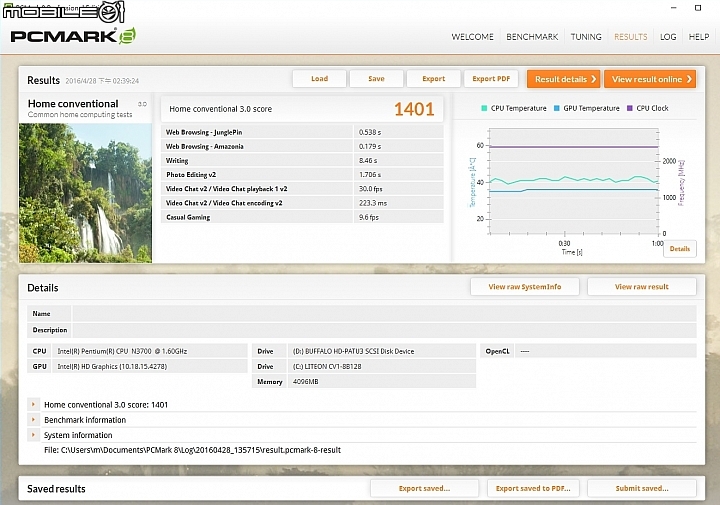Click the CPU Temperature legend swatch
Viewport: 720px width, 505px height.
(484, 108)
